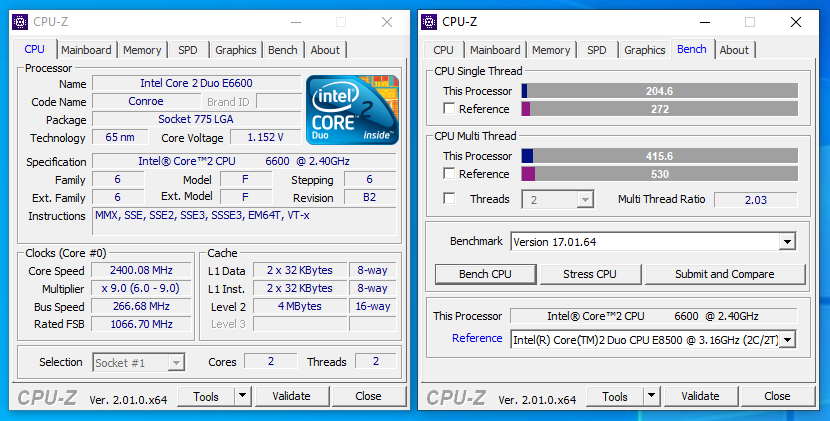The image size is (830, 421).
Task: Click the Multi Thread Ratio field 2.03
Action: (x=755, y=200)
